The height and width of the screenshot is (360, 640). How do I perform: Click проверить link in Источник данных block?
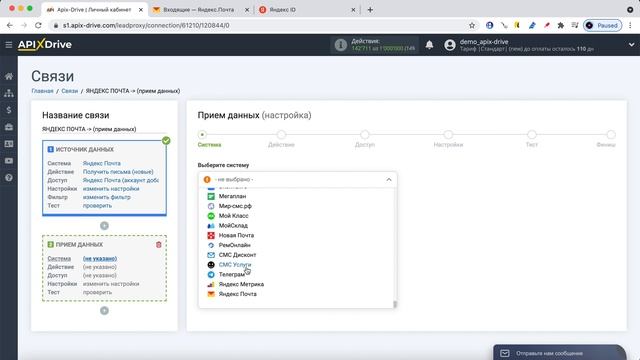coord(97,206)
